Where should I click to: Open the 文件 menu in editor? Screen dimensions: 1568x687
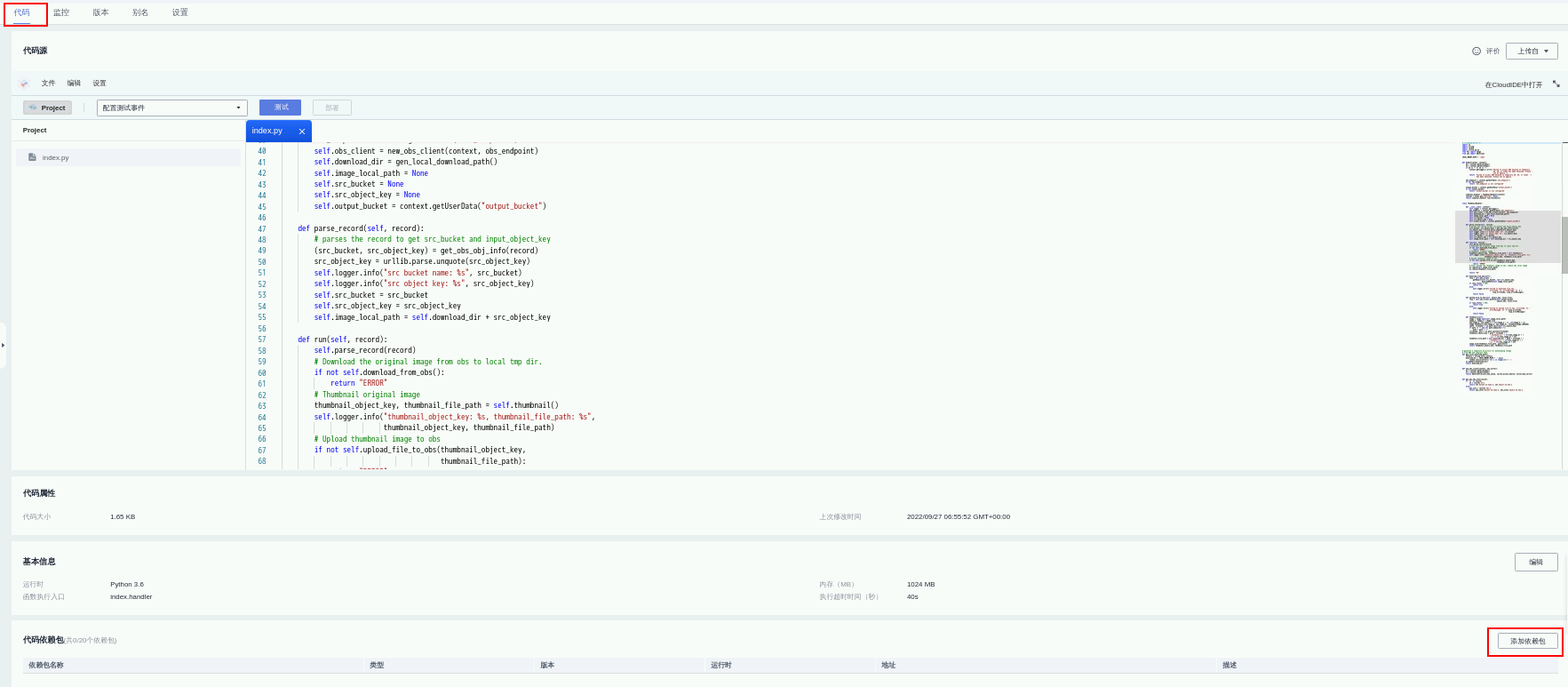48,84
